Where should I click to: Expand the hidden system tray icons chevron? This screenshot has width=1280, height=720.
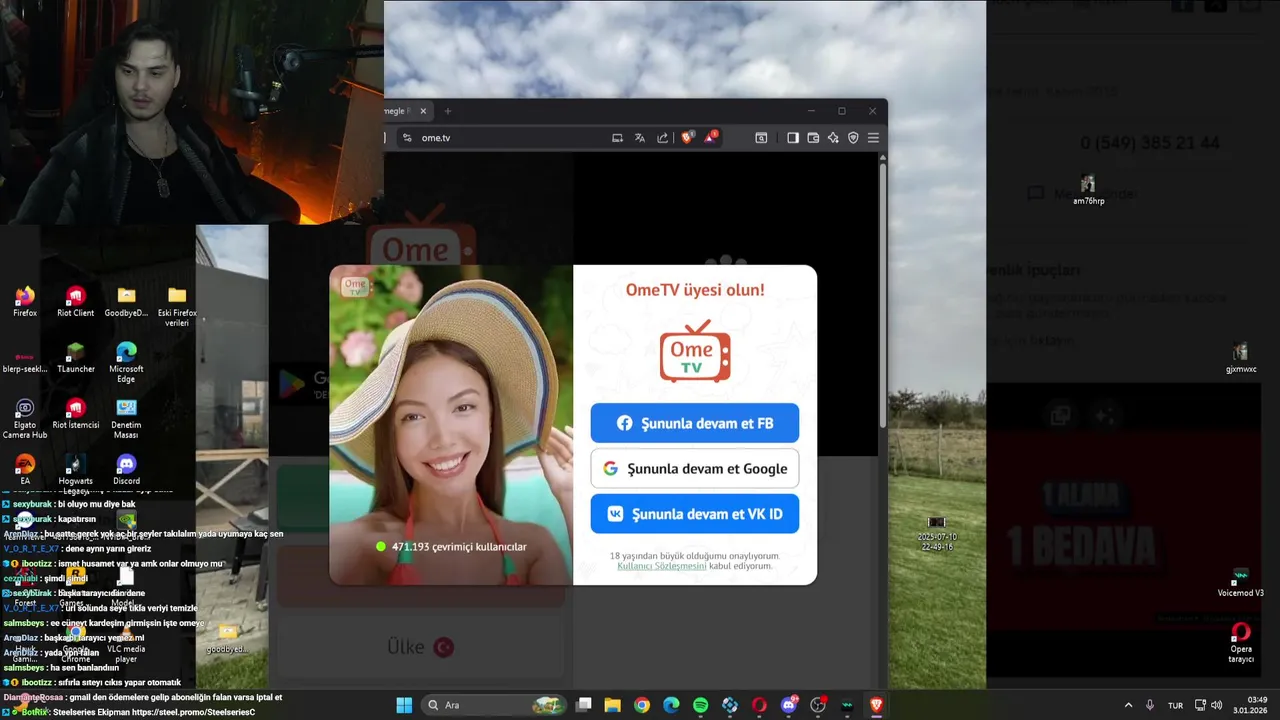(x=1128, y=705)
